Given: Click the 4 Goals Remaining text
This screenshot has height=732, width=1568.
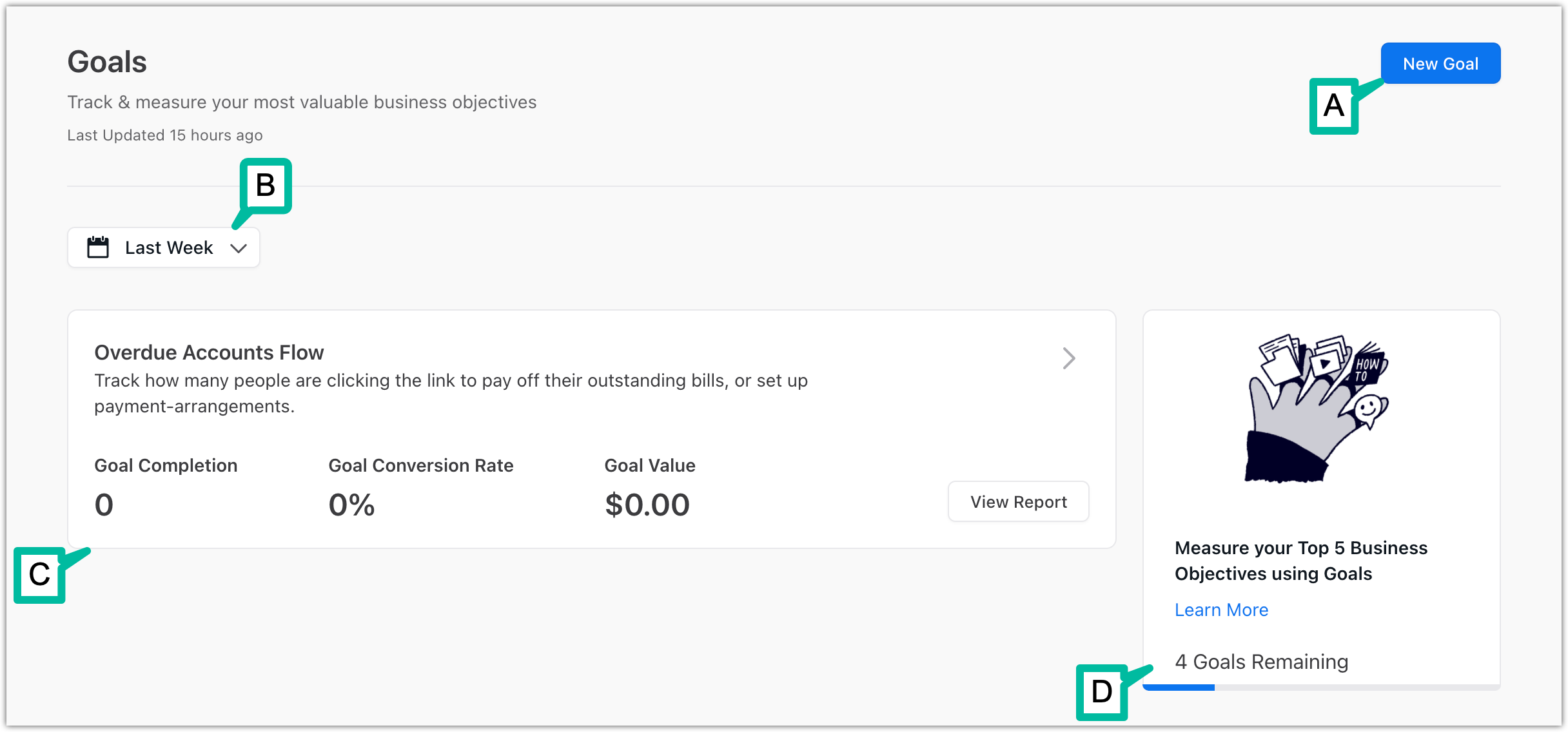Looking at the screenshot, I should [1261, 662].
